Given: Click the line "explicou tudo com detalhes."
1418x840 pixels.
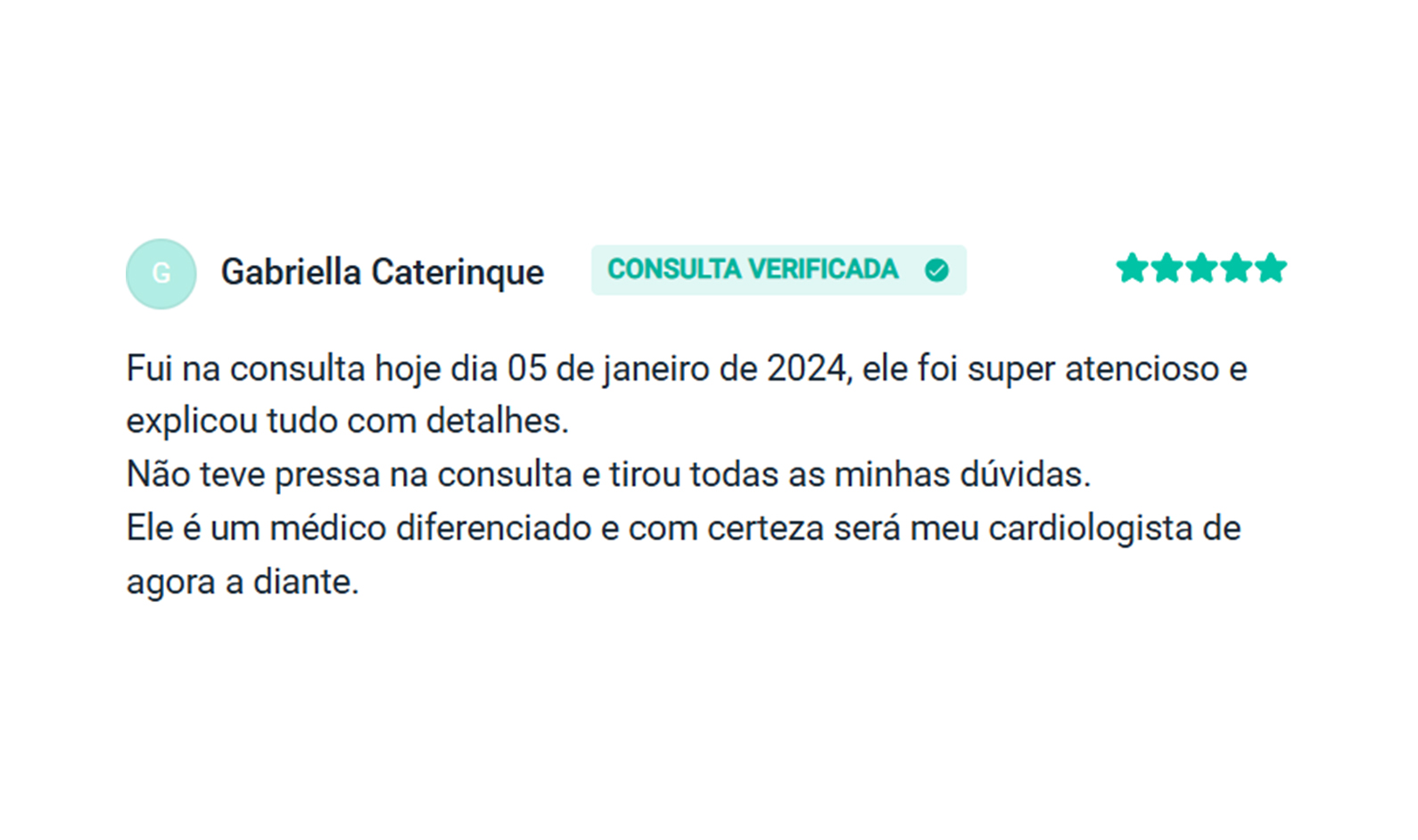Looking at the screenshot, I should 347,421.
